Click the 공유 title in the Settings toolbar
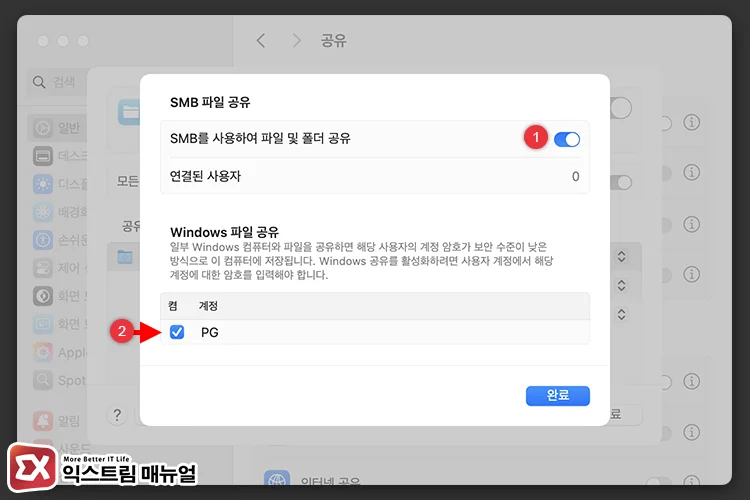The height and width of the screenshot is (500, 750). tap(333, 40)
